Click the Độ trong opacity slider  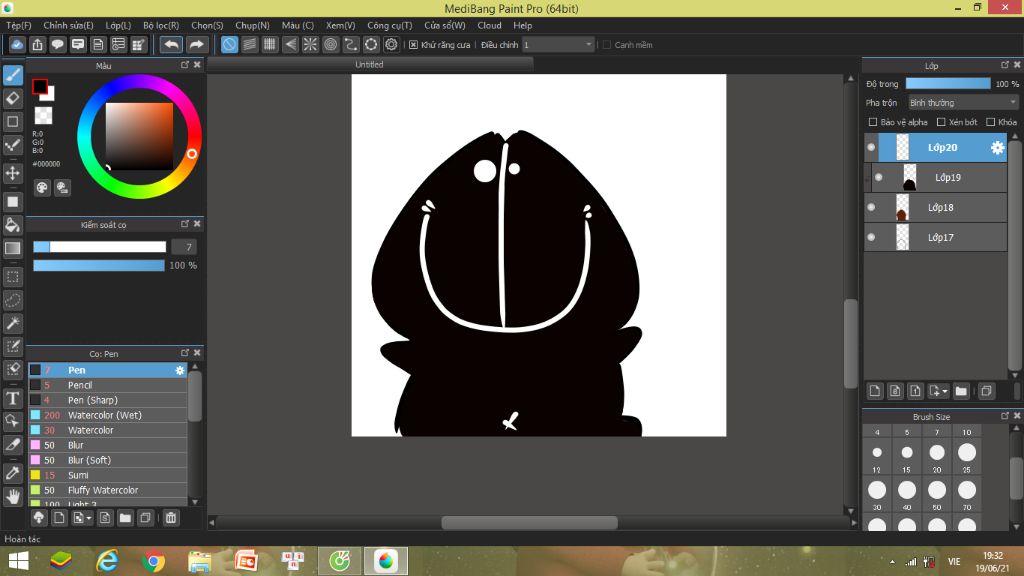(x=948, y=84)
